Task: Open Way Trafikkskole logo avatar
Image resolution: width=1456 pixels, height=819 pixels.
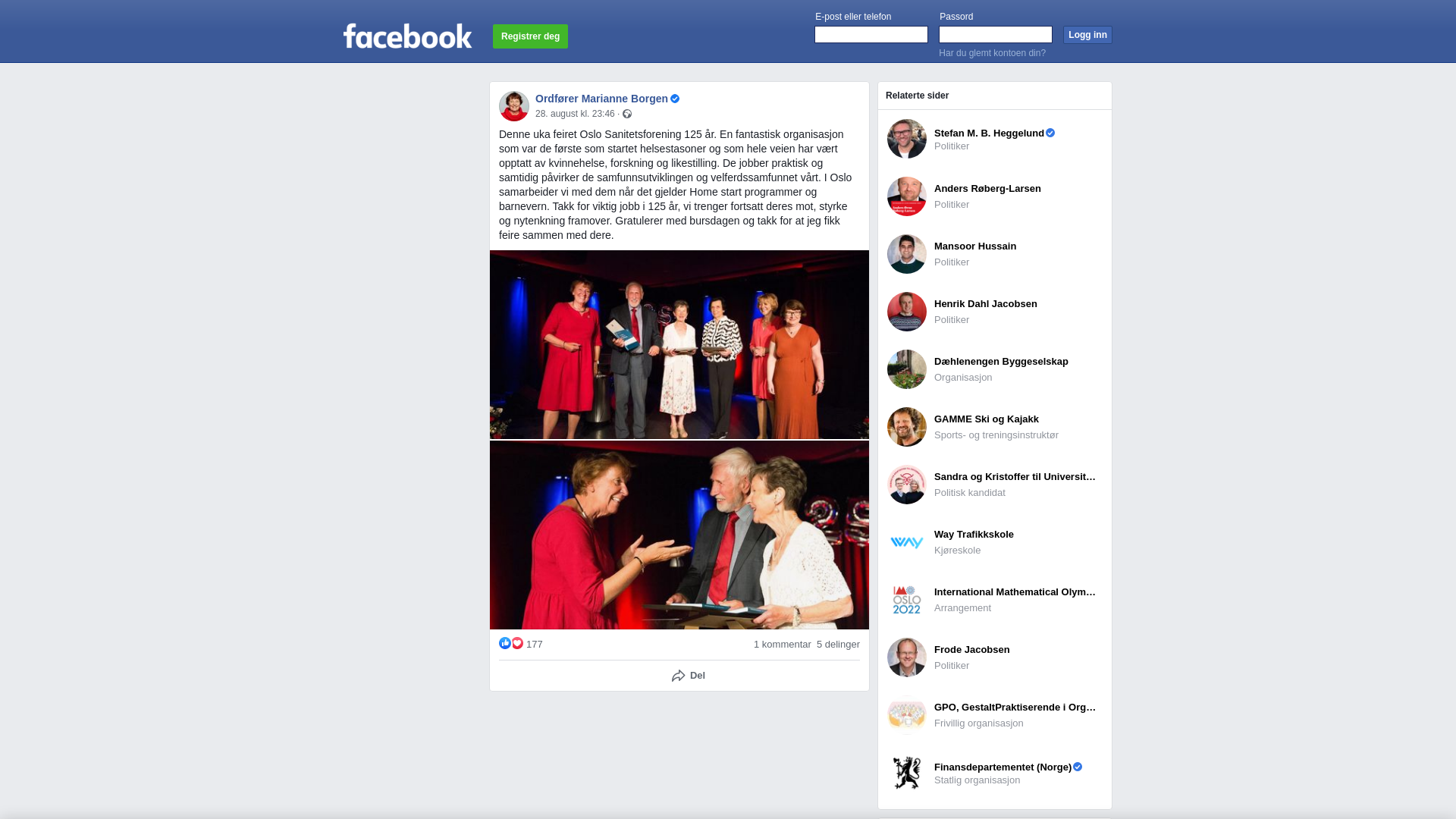Action: pos(907,542)
